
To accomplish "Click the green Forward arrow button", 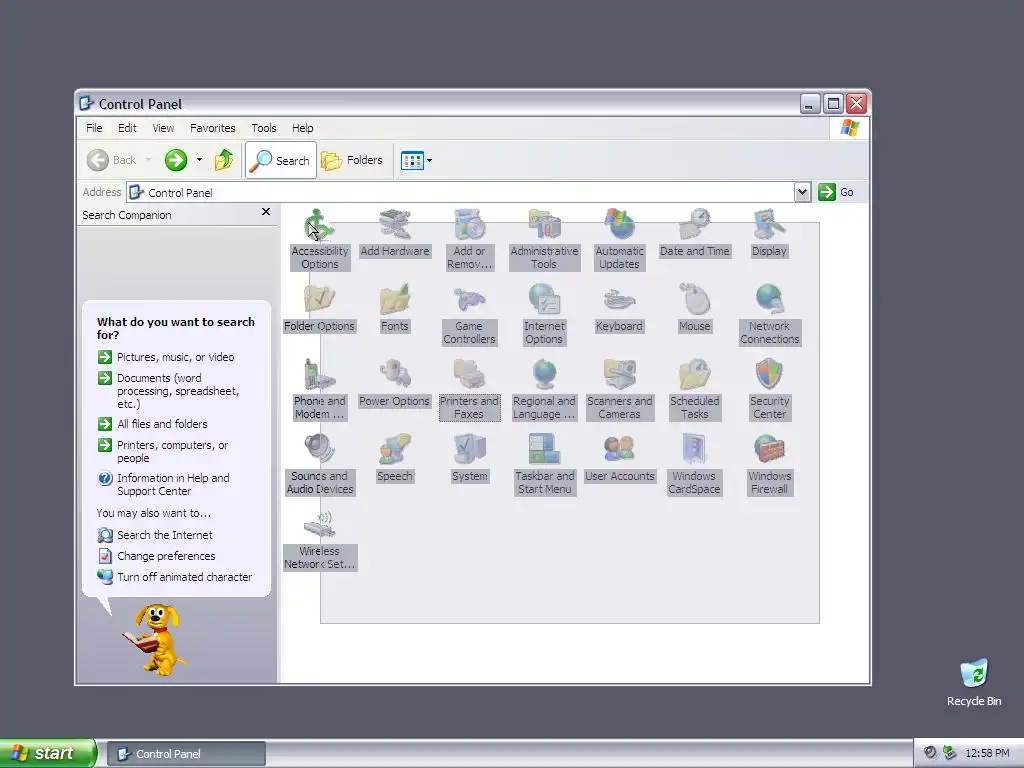I will pyautogui.click(x=176, y=160).
